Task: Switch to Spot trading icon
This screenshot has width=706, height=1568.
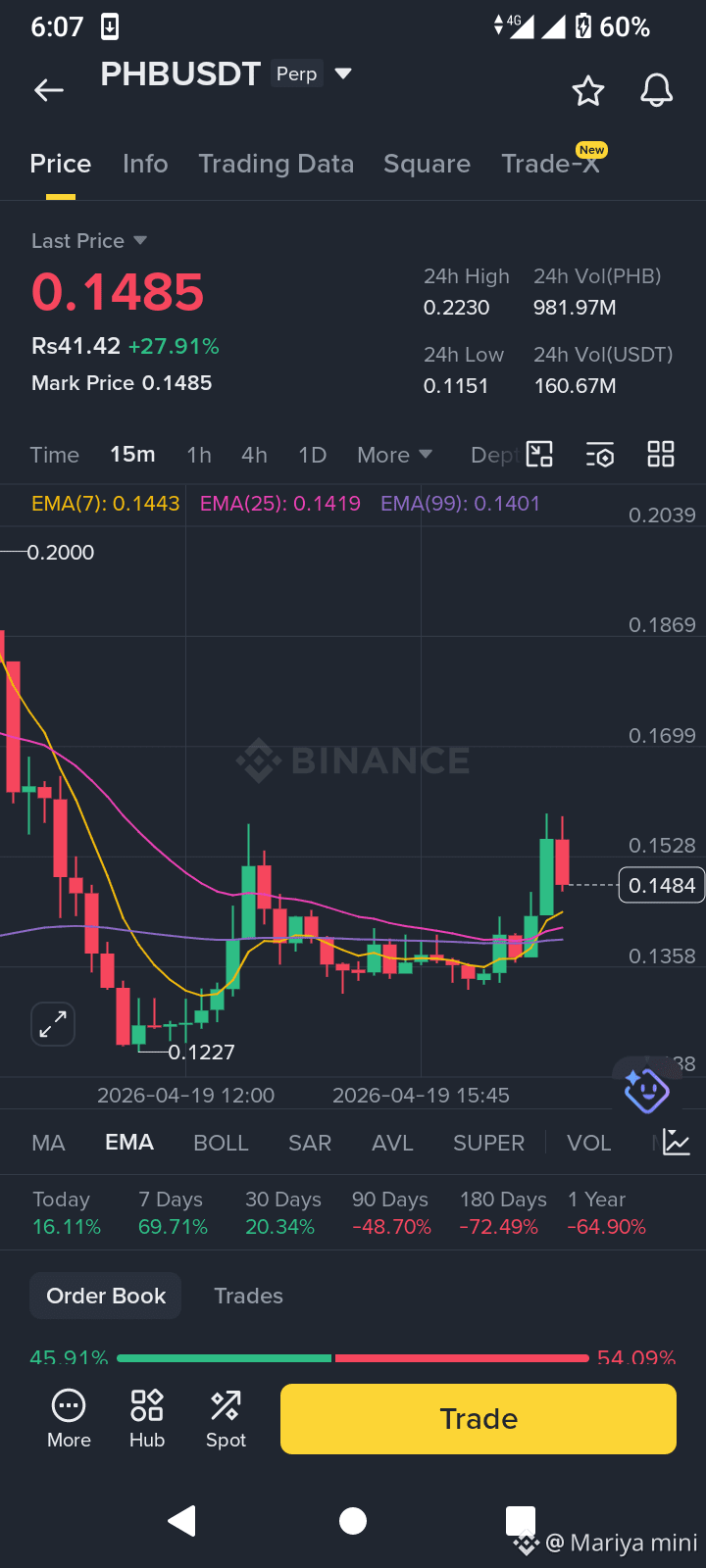Action: coord(226,1418)
